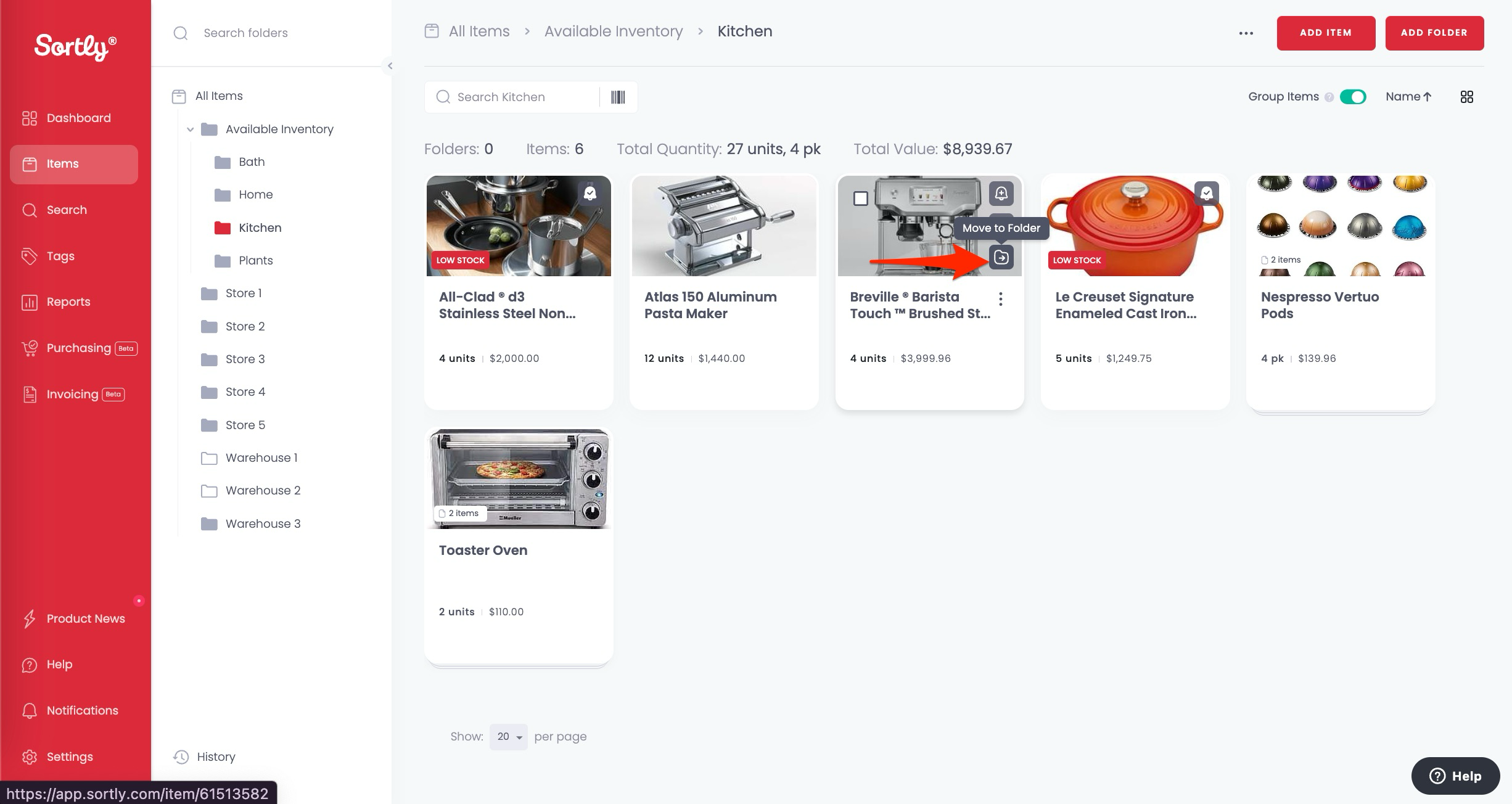Click the Sortly logo

[75, 46]
